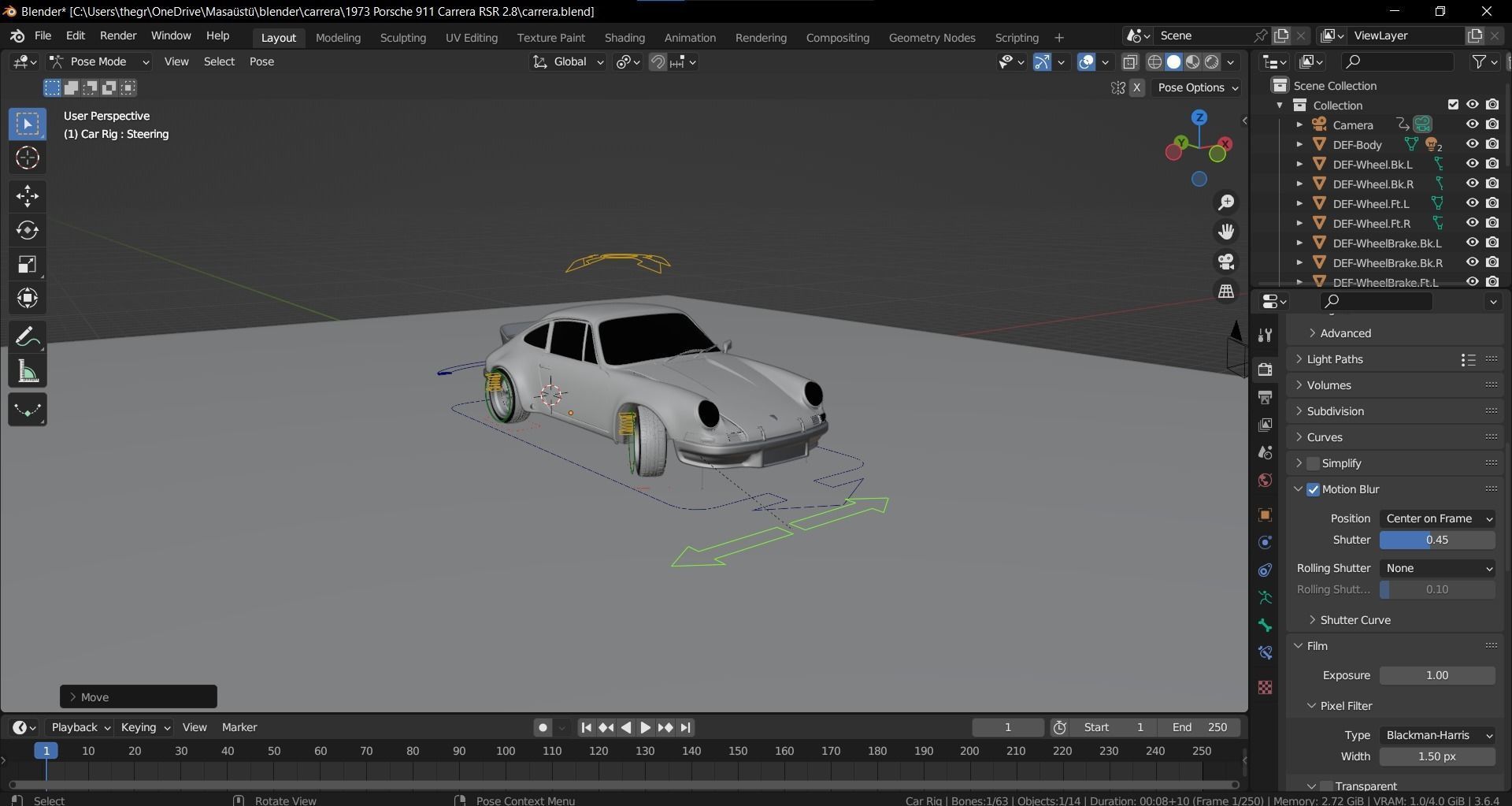Expand the Move operator panel
1512x806 pixels.
pyautogui.click(x=138, y=696)
